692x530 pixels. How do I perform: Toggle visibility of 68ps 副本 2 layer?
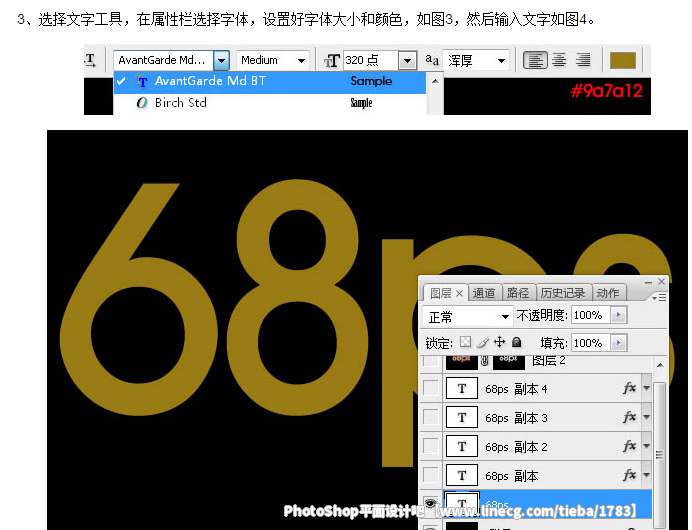(431, 446)
